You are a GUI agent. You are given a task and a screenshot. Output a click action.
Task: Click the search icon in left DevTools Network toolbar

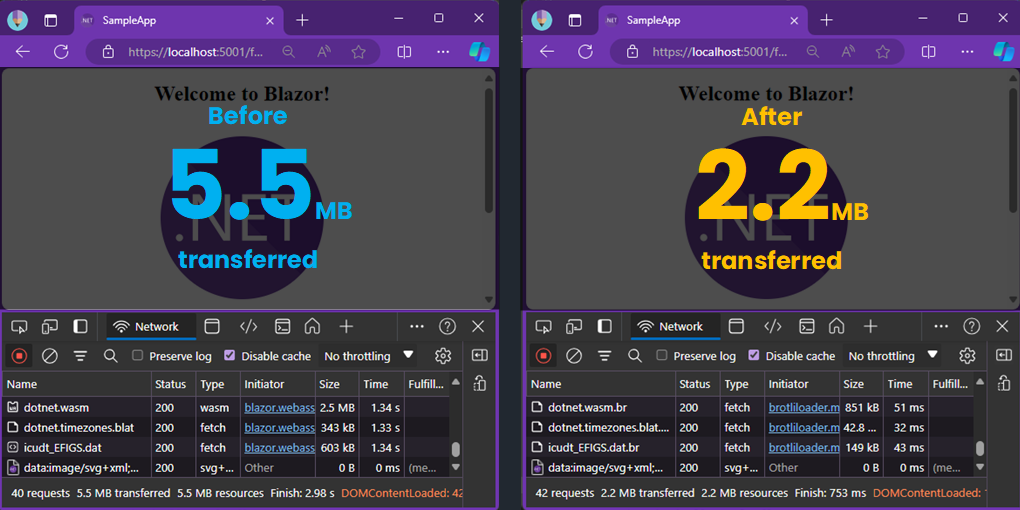(x=111, y=356)
